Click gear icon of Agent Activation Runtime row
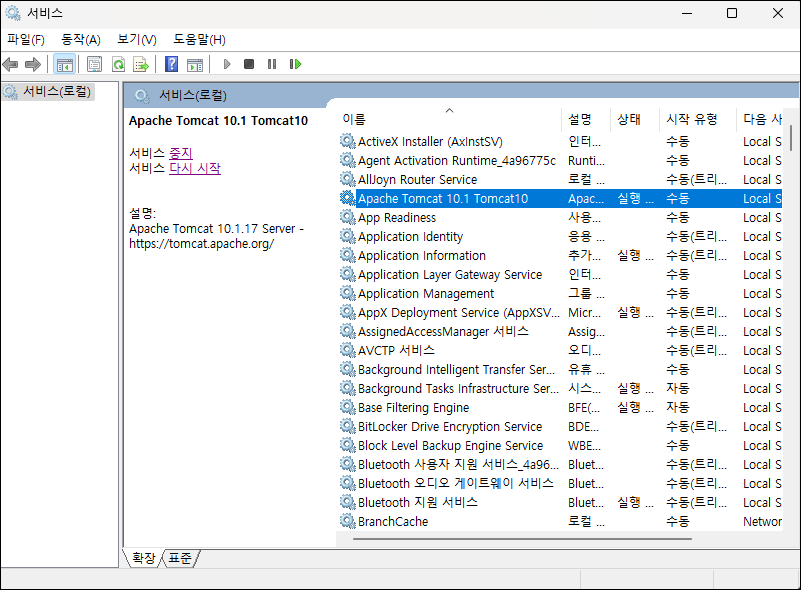This screenshot has width=801, height=590. tap(348, 160)
